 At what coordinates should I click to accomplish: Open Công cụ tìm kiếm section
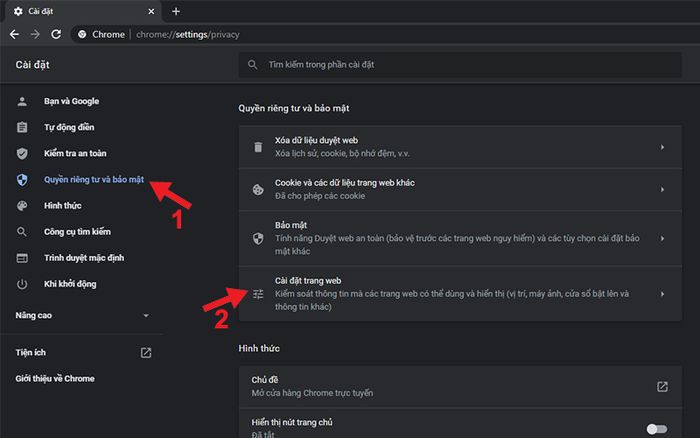[x=77, y=232]
